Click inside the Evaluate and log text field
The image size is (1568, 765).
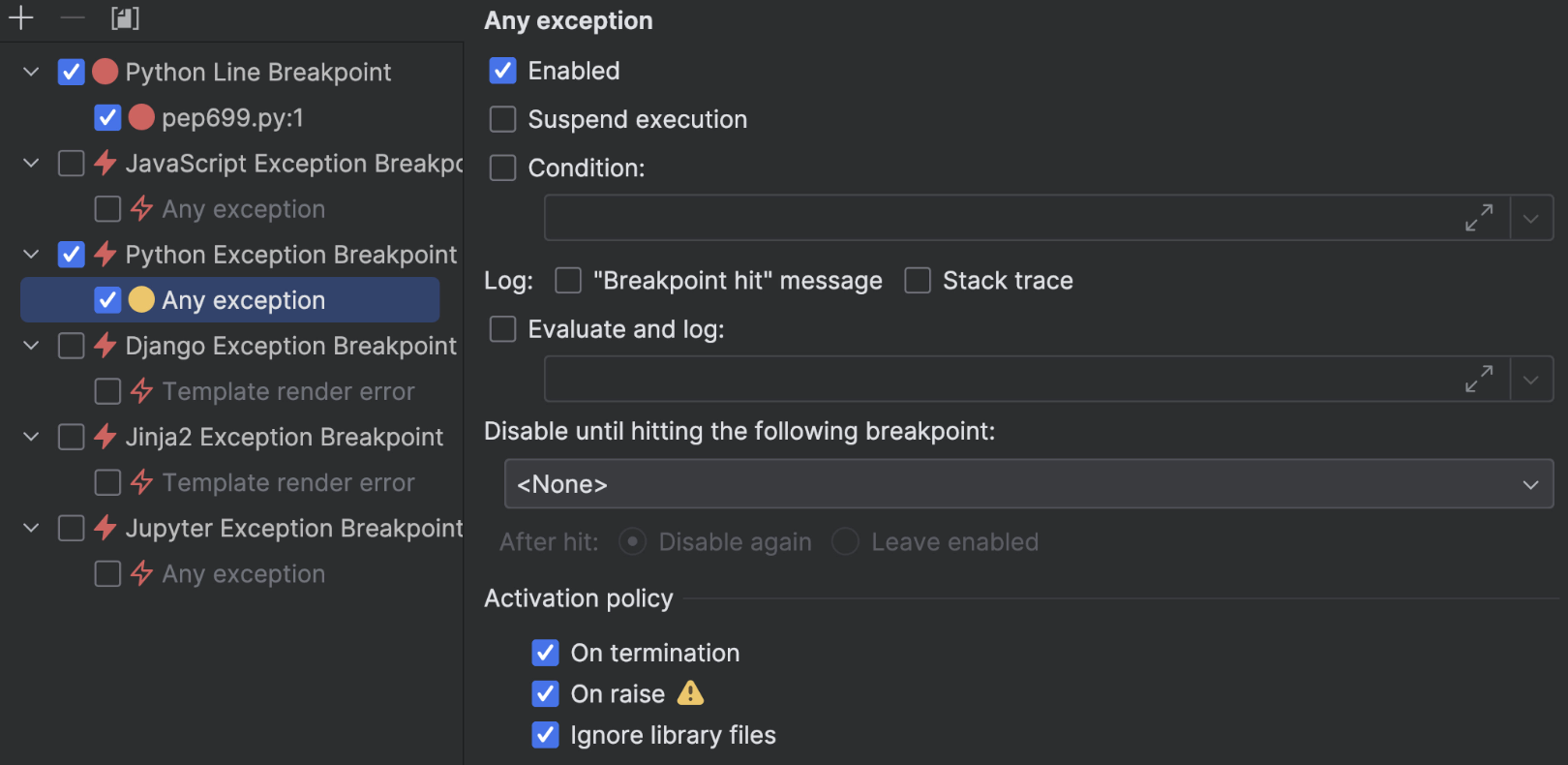(997, 379)
